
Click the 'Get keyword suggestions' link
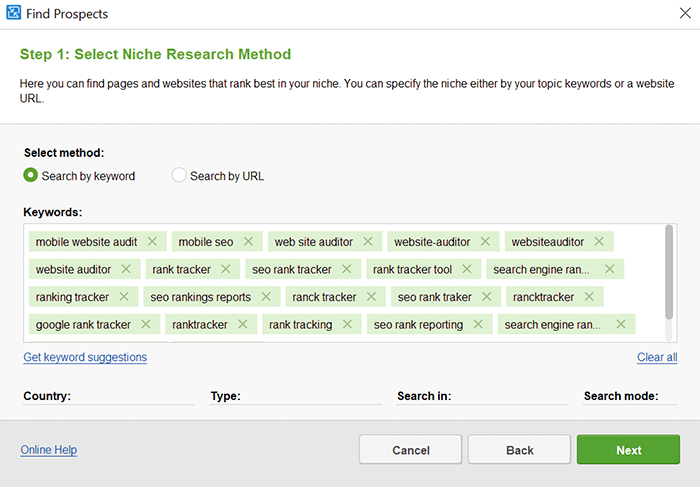coord(85,357)
